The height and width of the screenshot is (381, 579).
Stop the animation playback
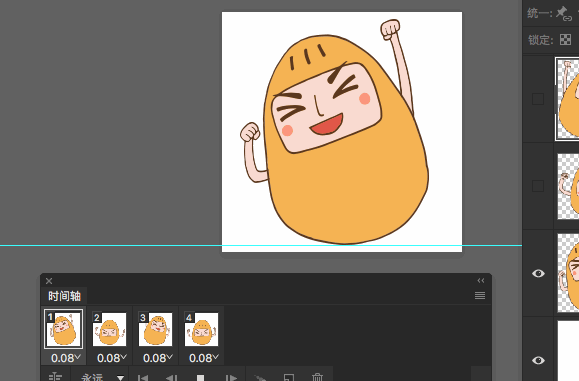coord(200,378)
